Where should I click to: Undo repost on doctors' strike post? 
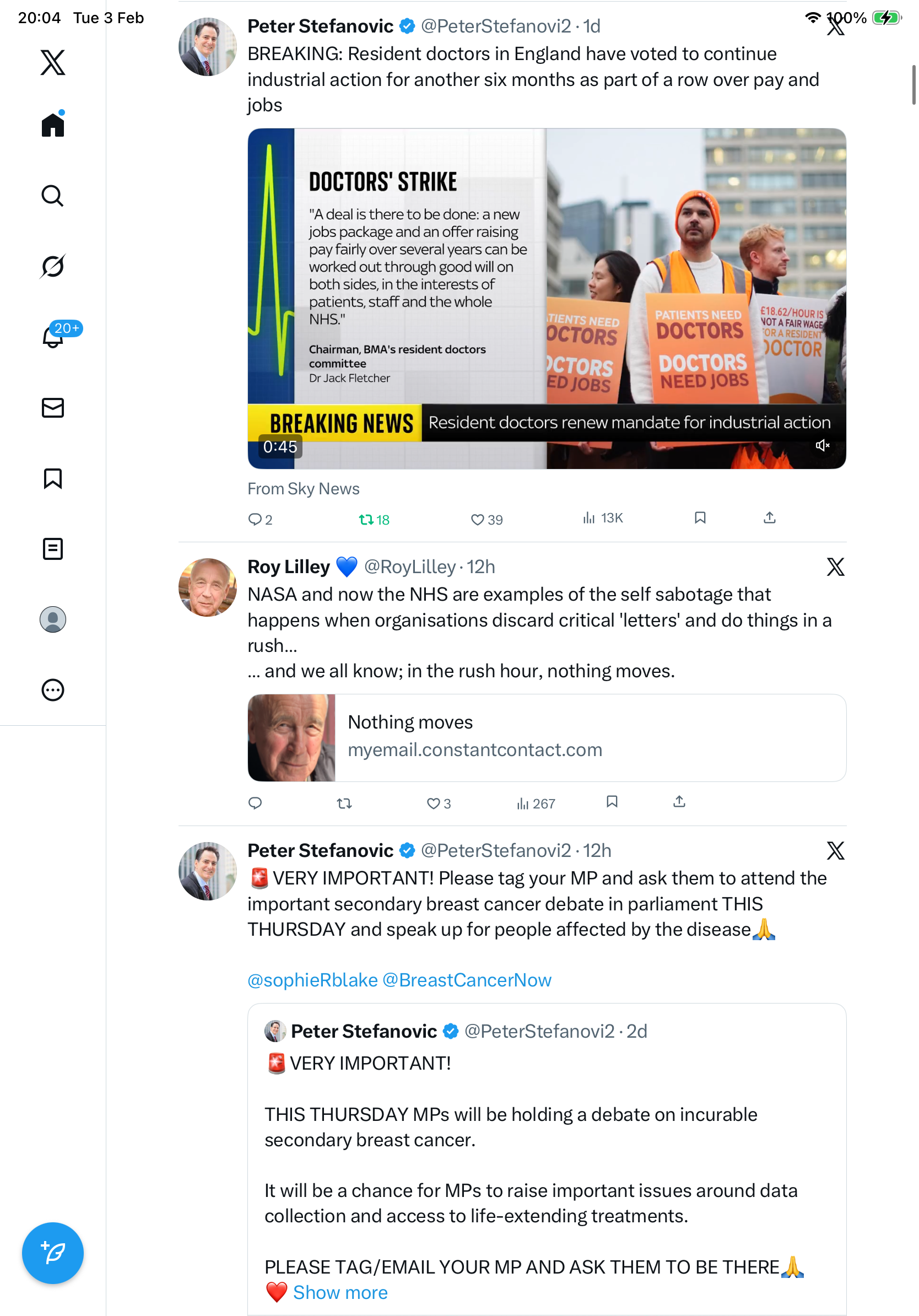[374, 519]
